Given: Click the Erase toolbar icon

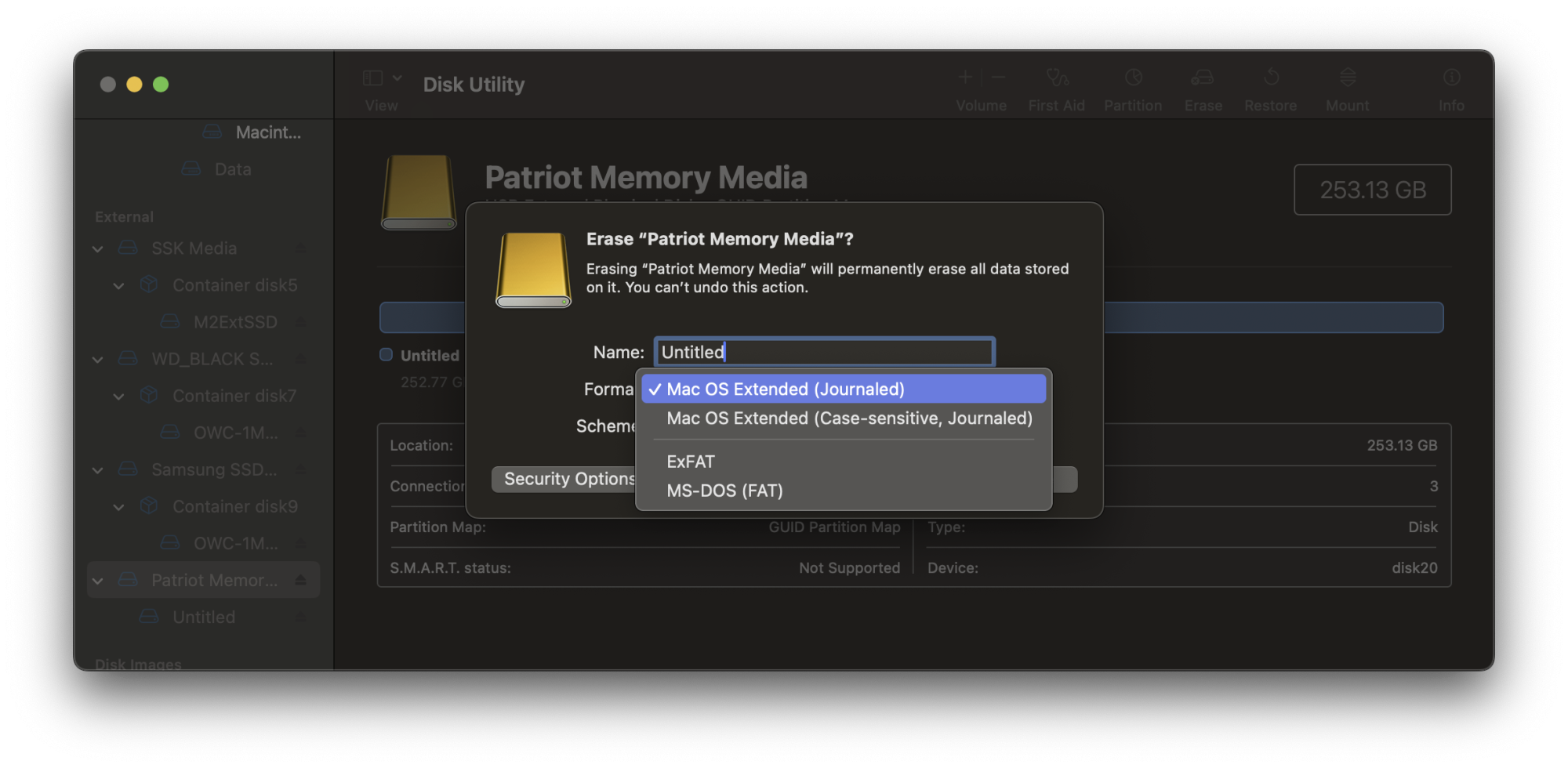Looking at the screenshot, I should pyautogui.click(x=1203, y=77).
